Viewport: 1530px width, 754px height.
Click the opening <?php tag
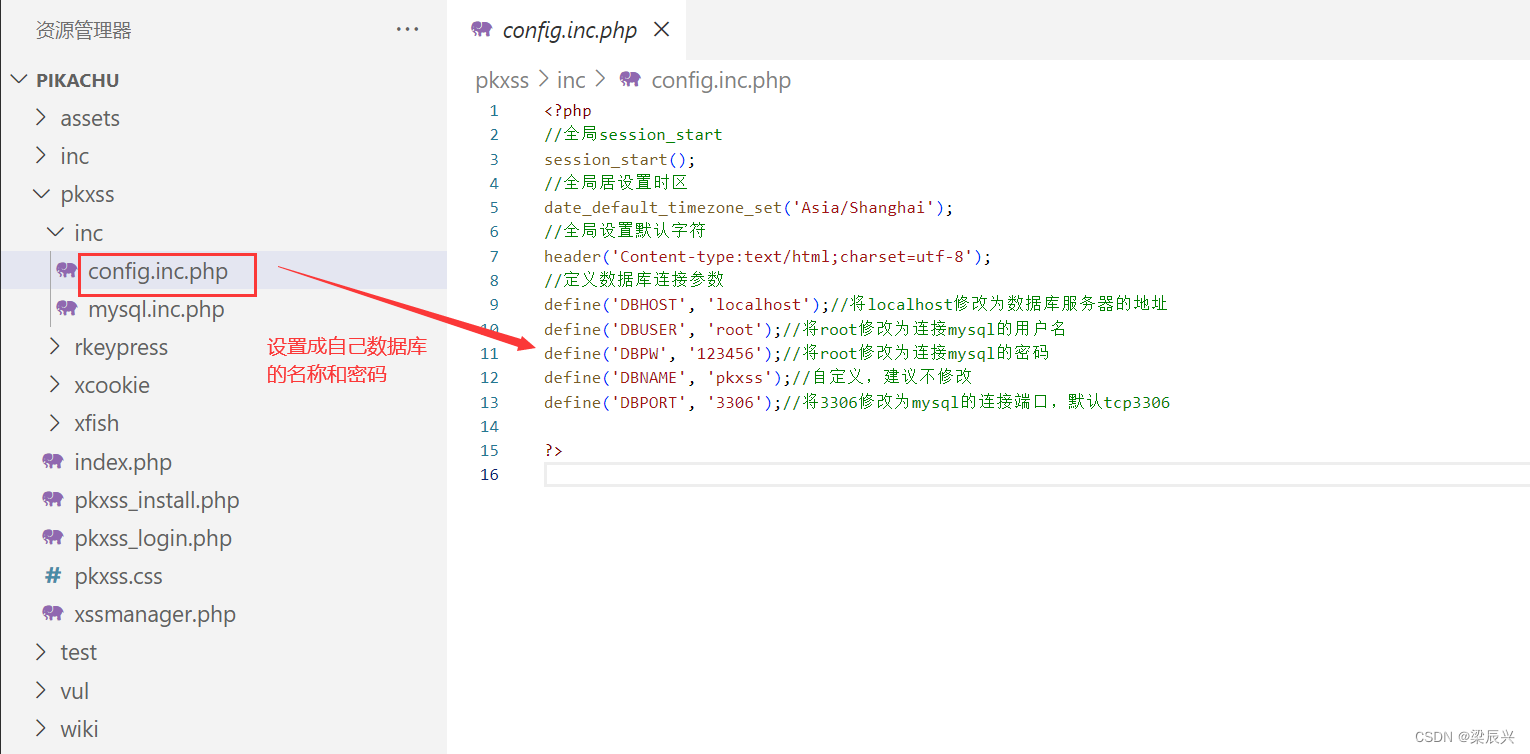[568, 111]
